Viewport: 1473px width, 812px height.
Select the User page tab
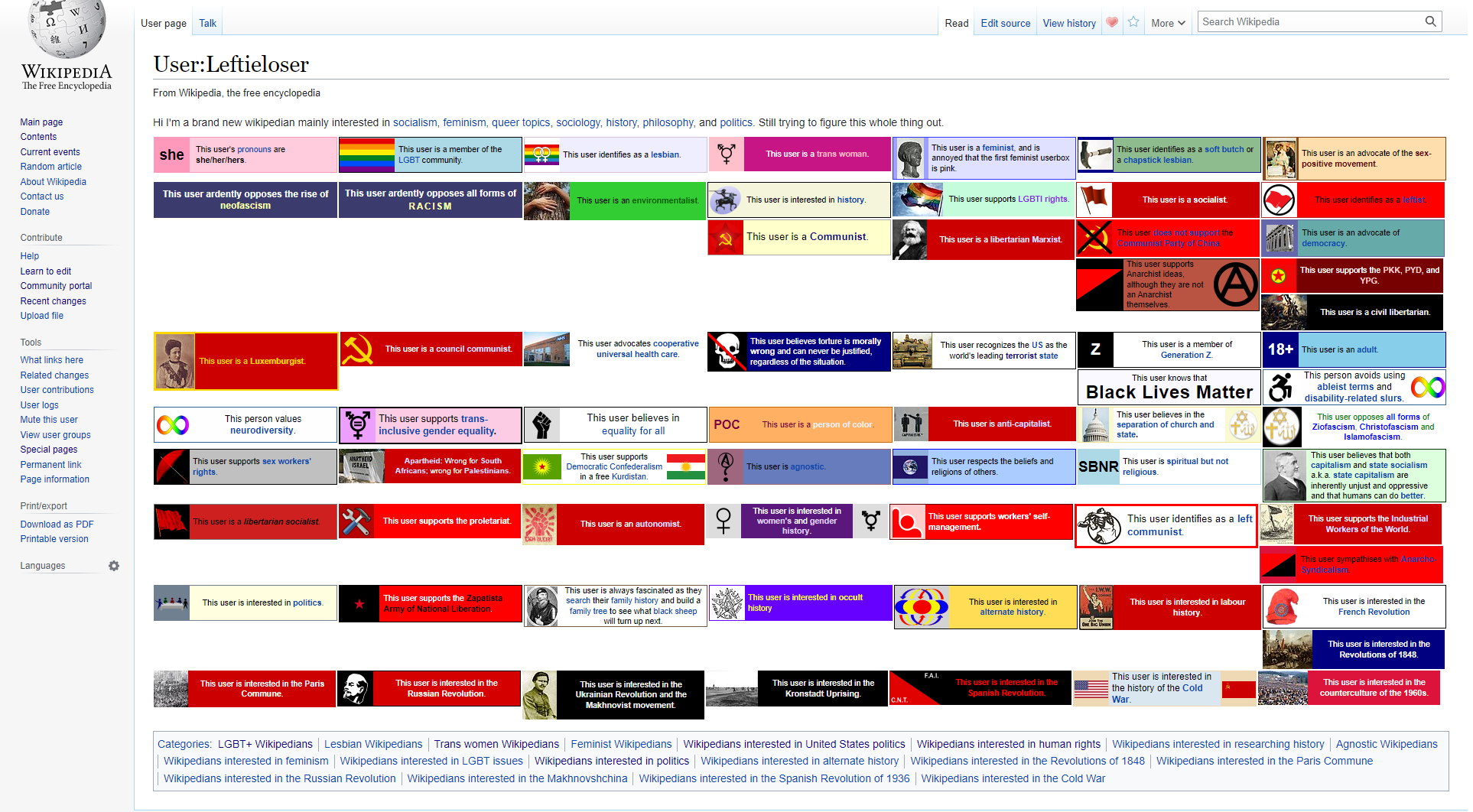[x=164, y=23]
